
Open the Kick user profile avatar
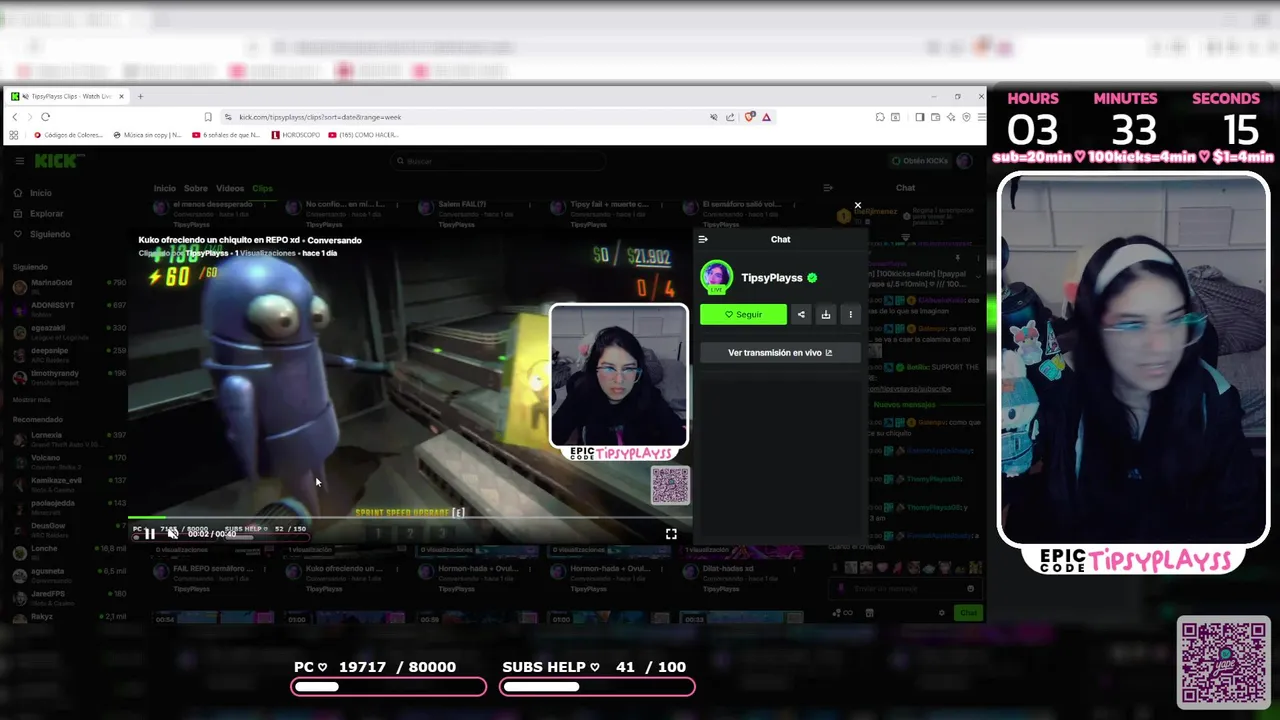tap(964, 161)
